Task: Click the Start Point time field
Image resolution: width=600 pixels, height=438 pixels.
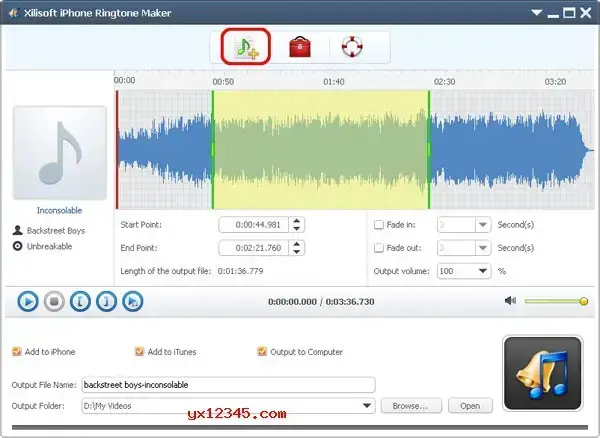Action: pyautogui.click(x=254, y=225)
